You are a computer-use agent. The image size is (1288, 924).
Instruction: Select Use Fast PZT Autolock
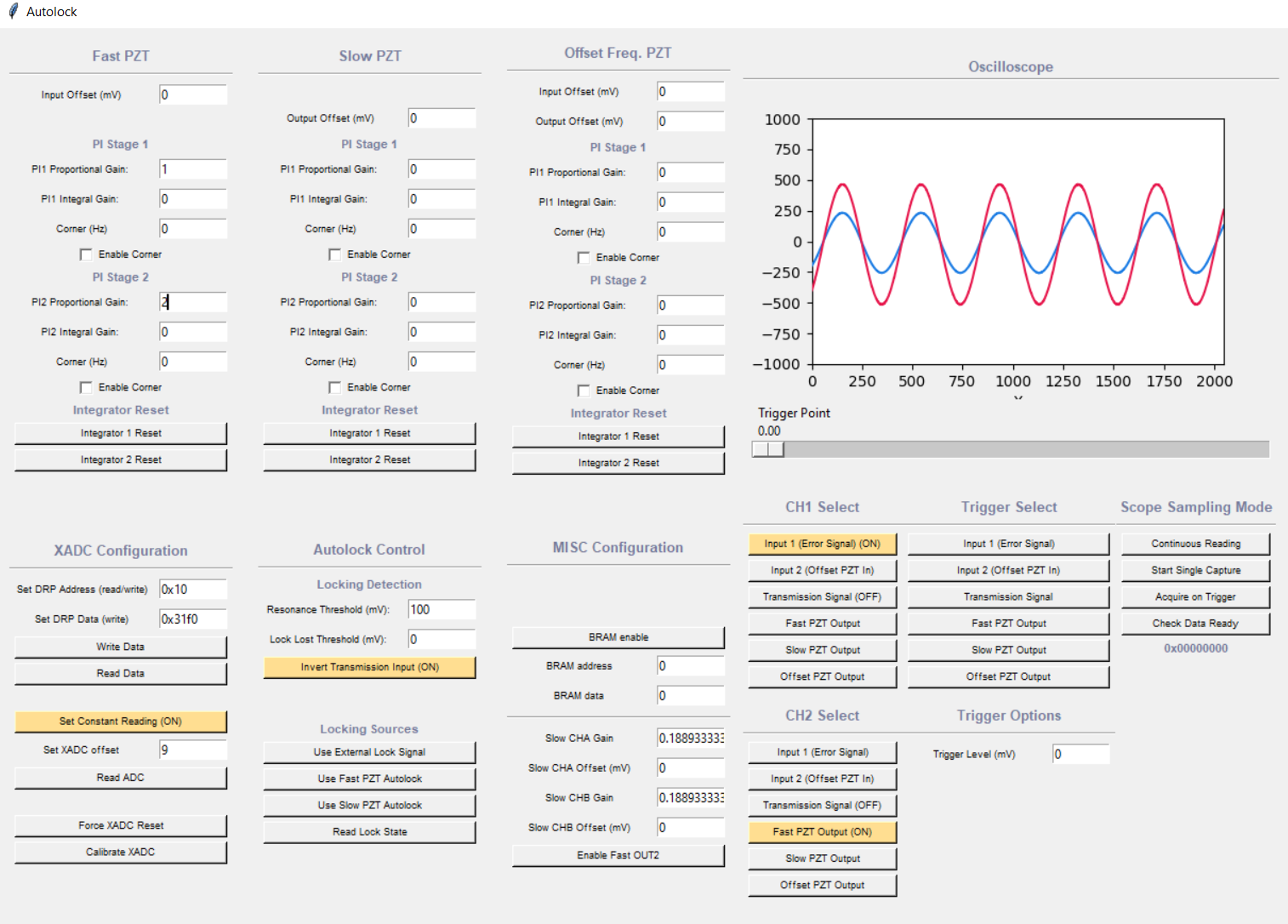369,779
